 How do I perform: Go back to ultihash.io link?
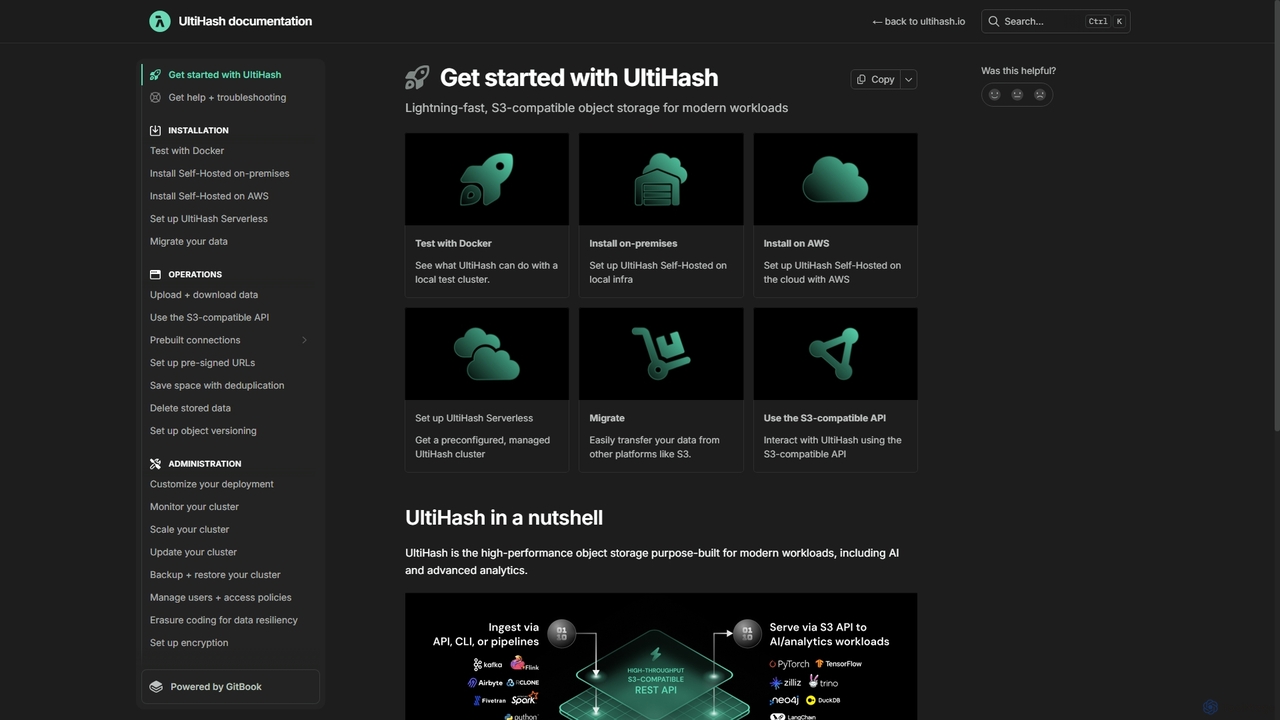point(919,21)
